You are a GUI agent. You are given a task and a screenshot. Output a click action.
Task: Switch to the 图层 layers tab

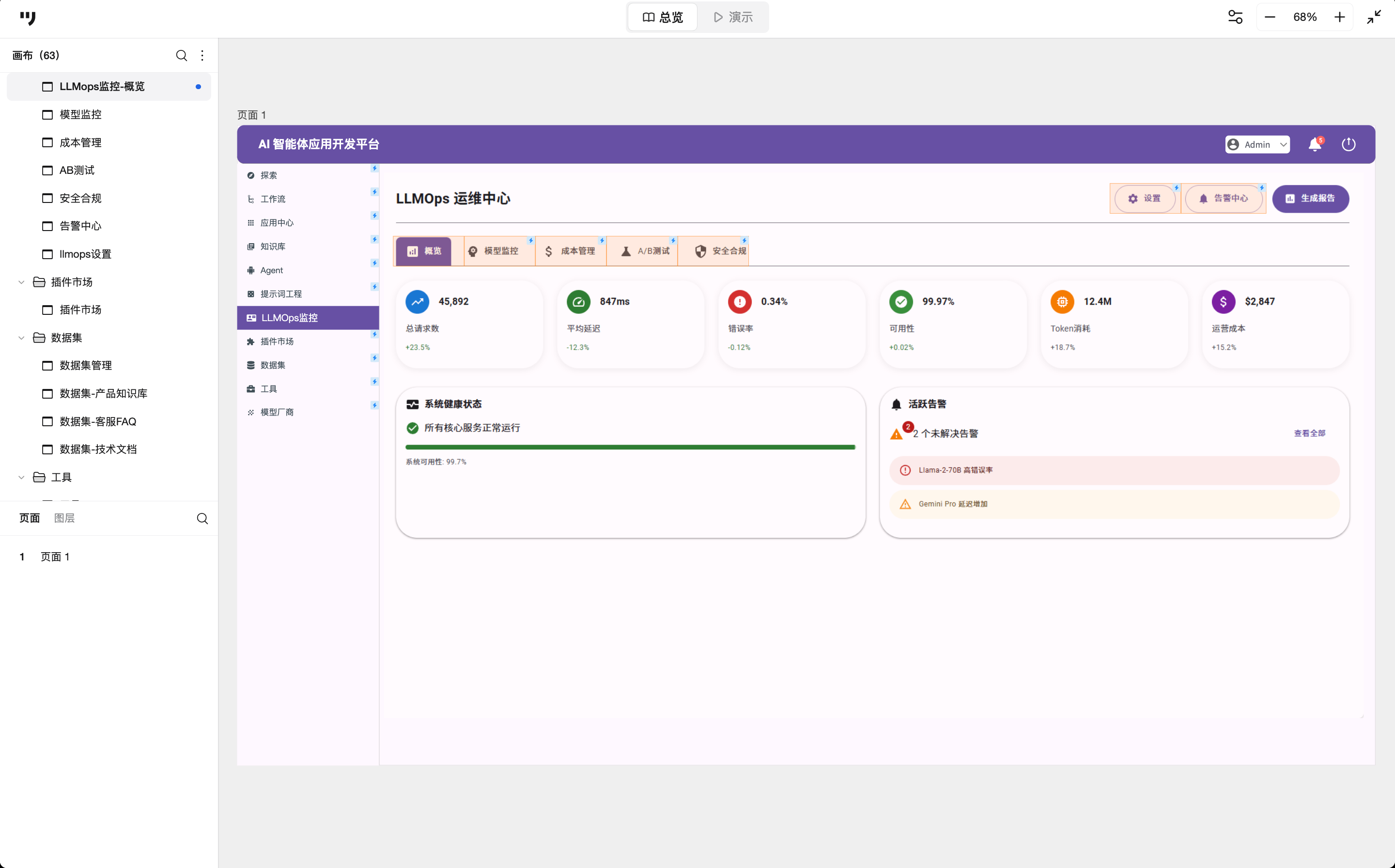(x=64, y=518)
